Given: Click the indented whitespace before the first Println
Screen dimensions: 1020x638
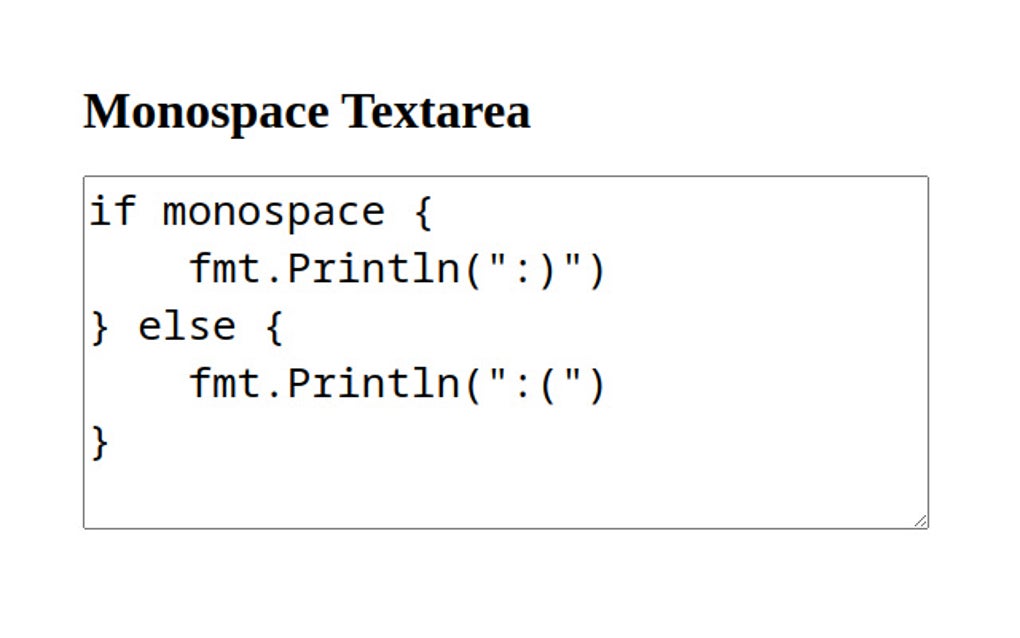Looking at the screenshot, I should coord(140,268).
